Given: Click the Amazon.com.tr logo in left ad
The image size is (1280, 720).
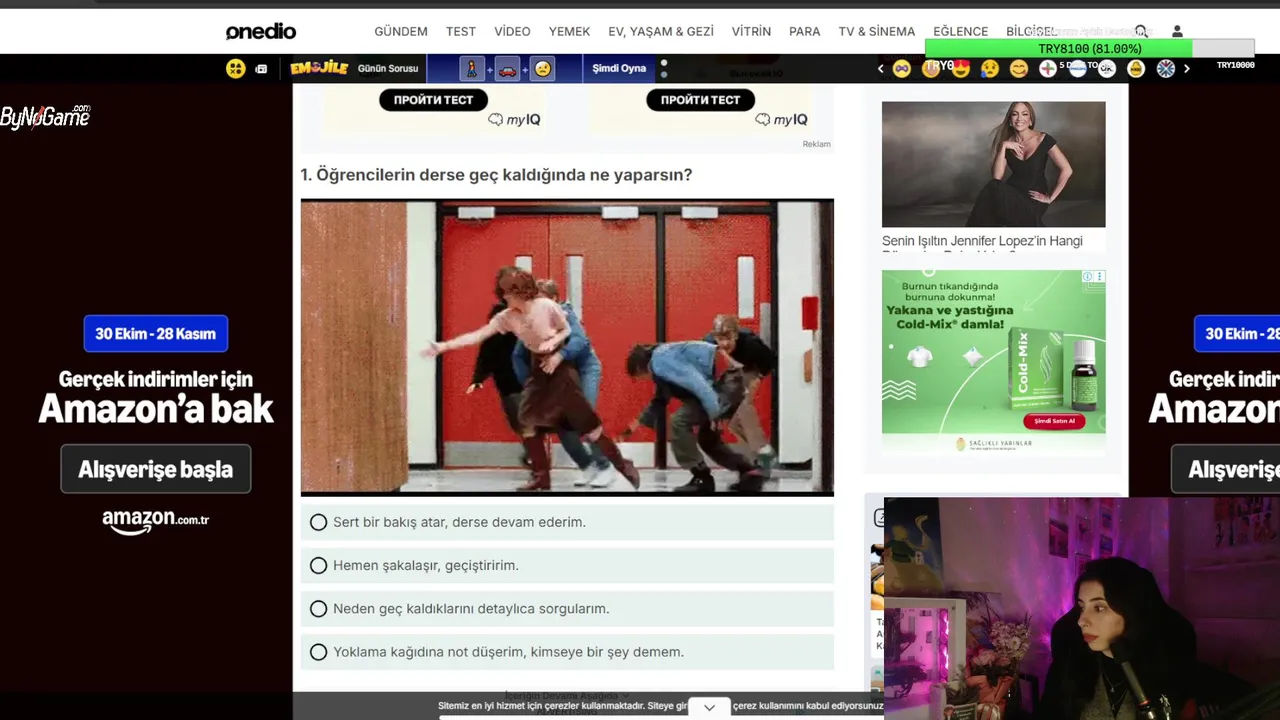Looking at the screenshot, I should pos(155,520).
